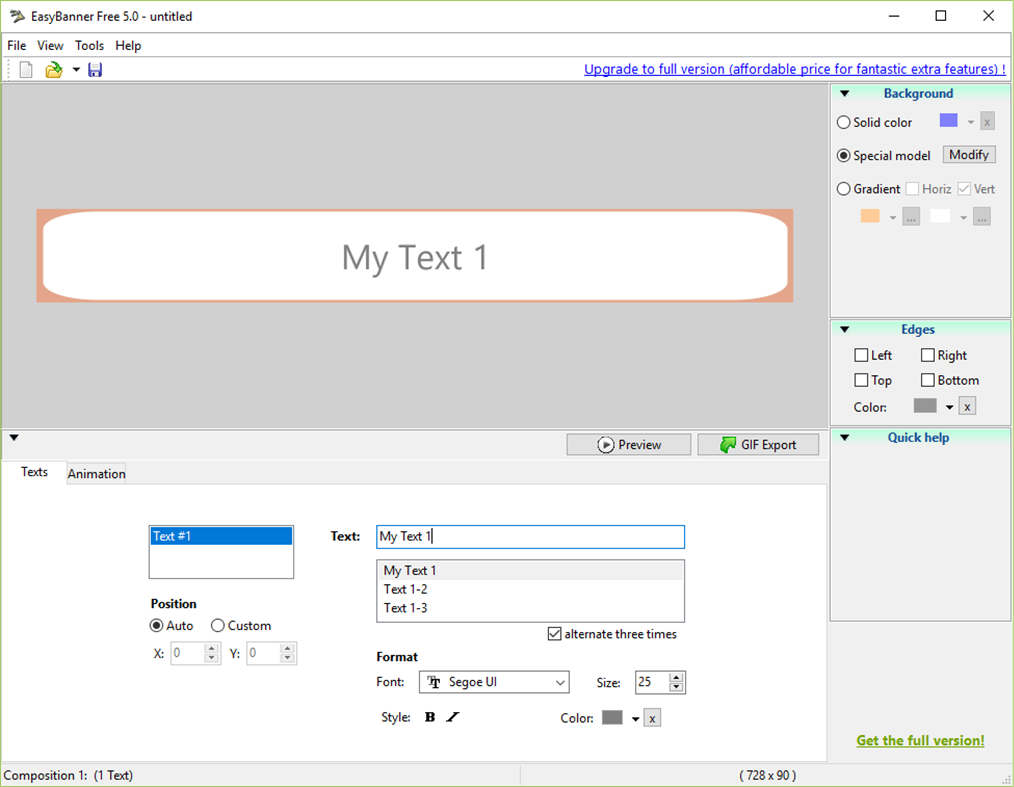1014x787 pixels.
Task: Click the Preview button
Action: tap(629, 444)
